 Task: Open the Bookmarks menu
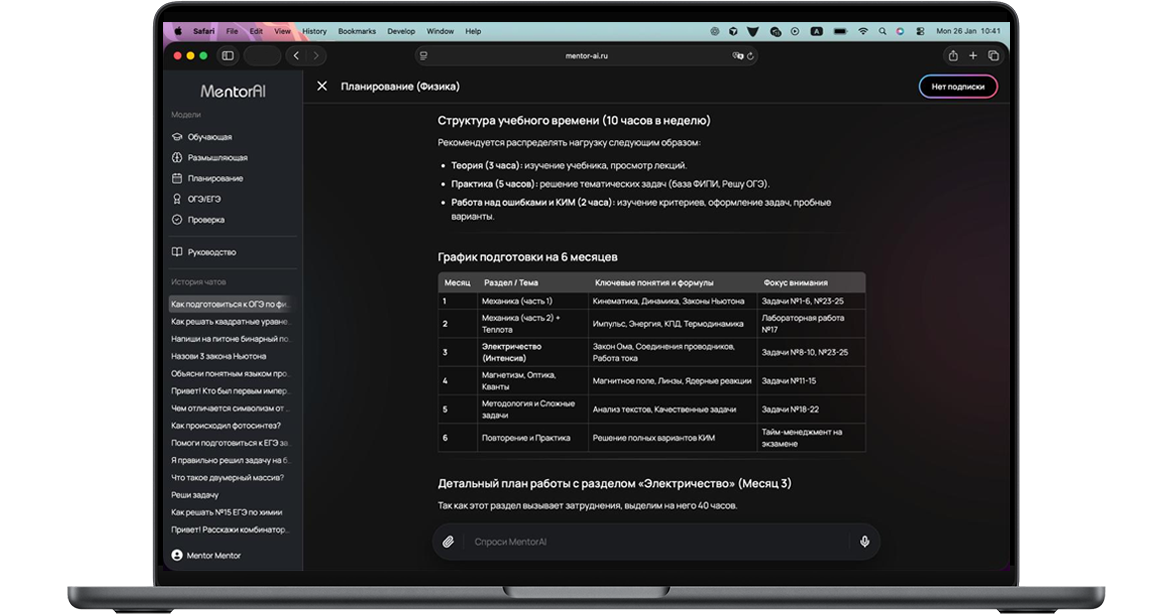point(357,31)
